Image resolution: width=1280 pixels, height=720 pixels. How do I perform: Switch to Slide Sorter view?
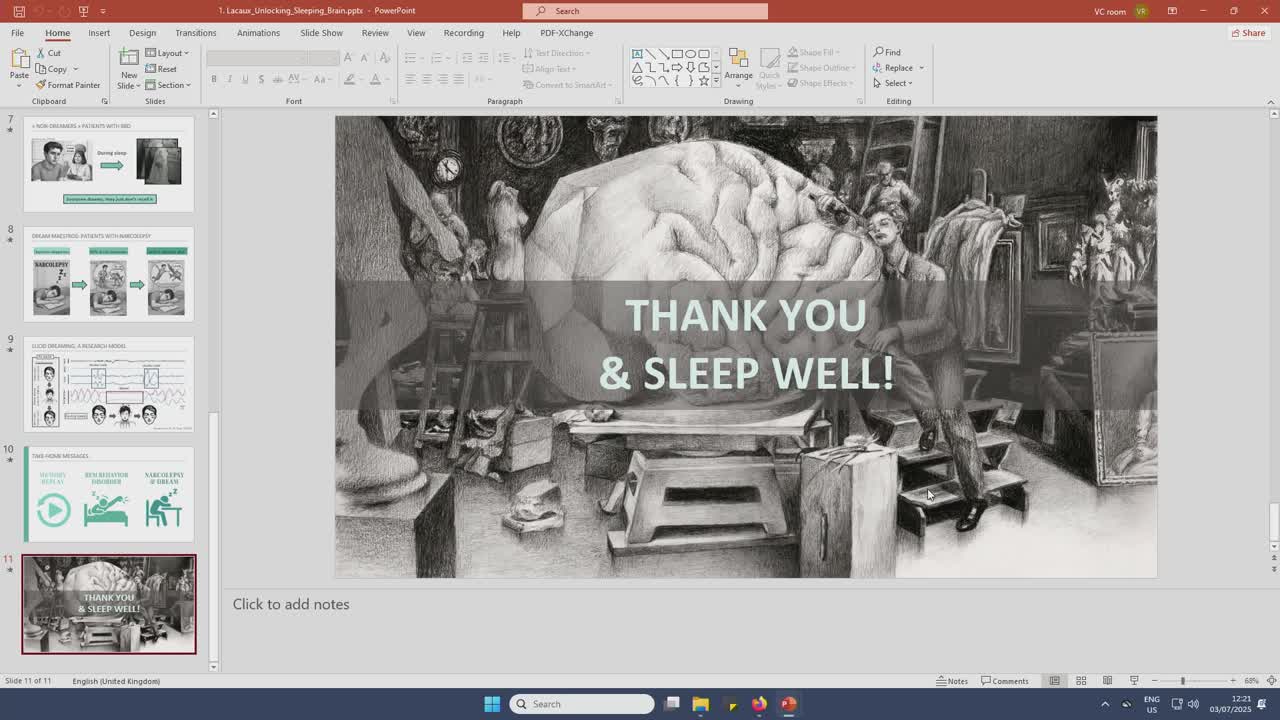pyautogui.click(x=1081, y=681)
